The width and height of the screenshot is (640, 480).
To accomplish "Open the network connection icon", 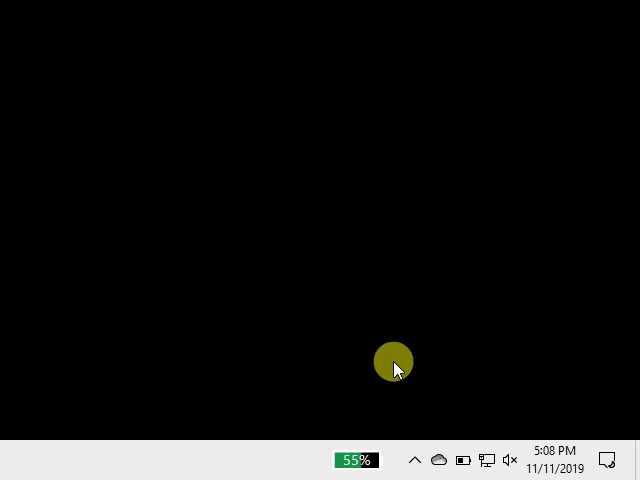I will coord(487,460).
